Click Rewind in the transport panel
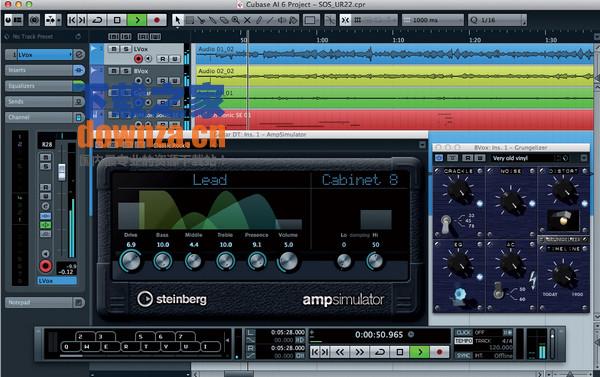Viewport: 600px width, 377px height. [x=340, y=352]
